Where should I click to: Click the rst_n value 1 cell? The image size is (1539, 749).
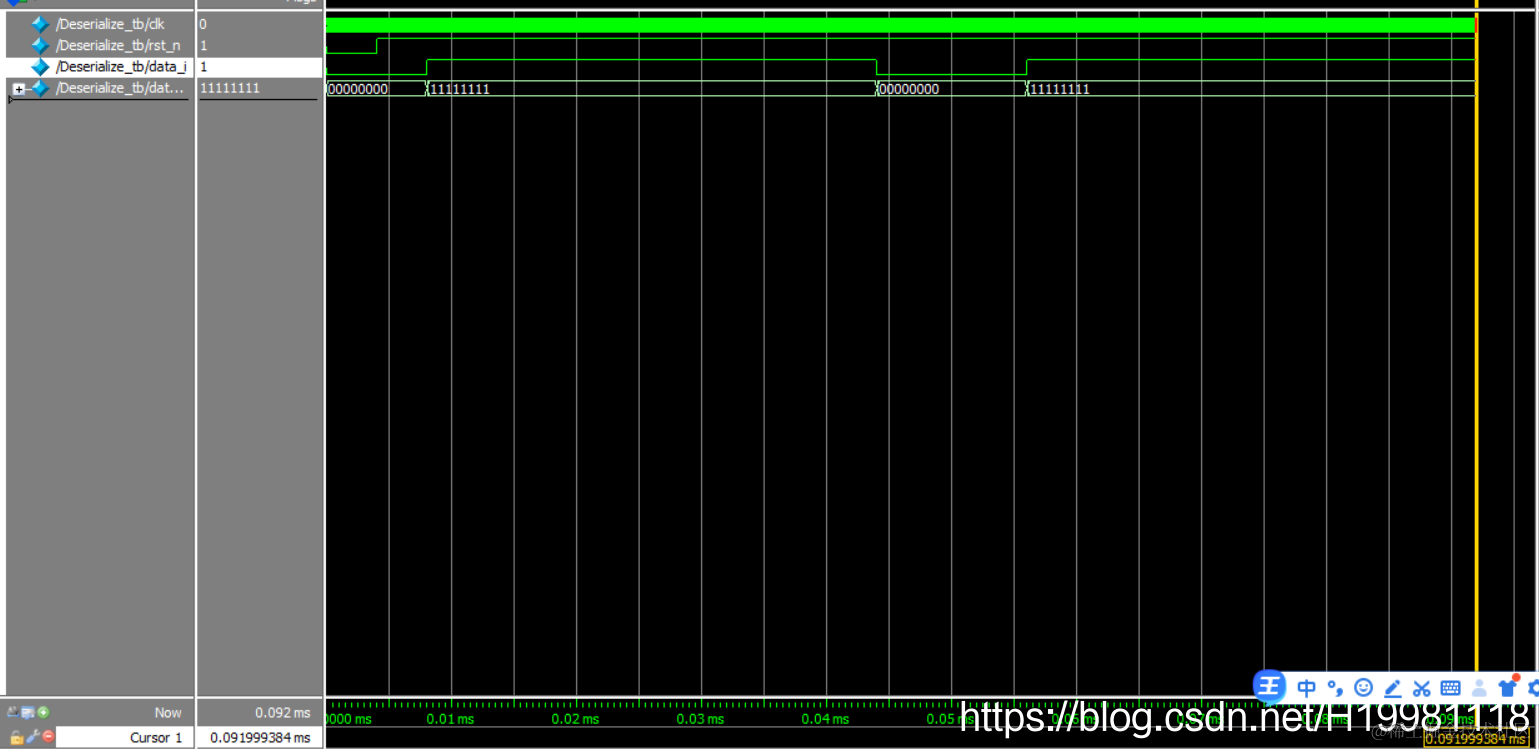(x=260, y=45)
